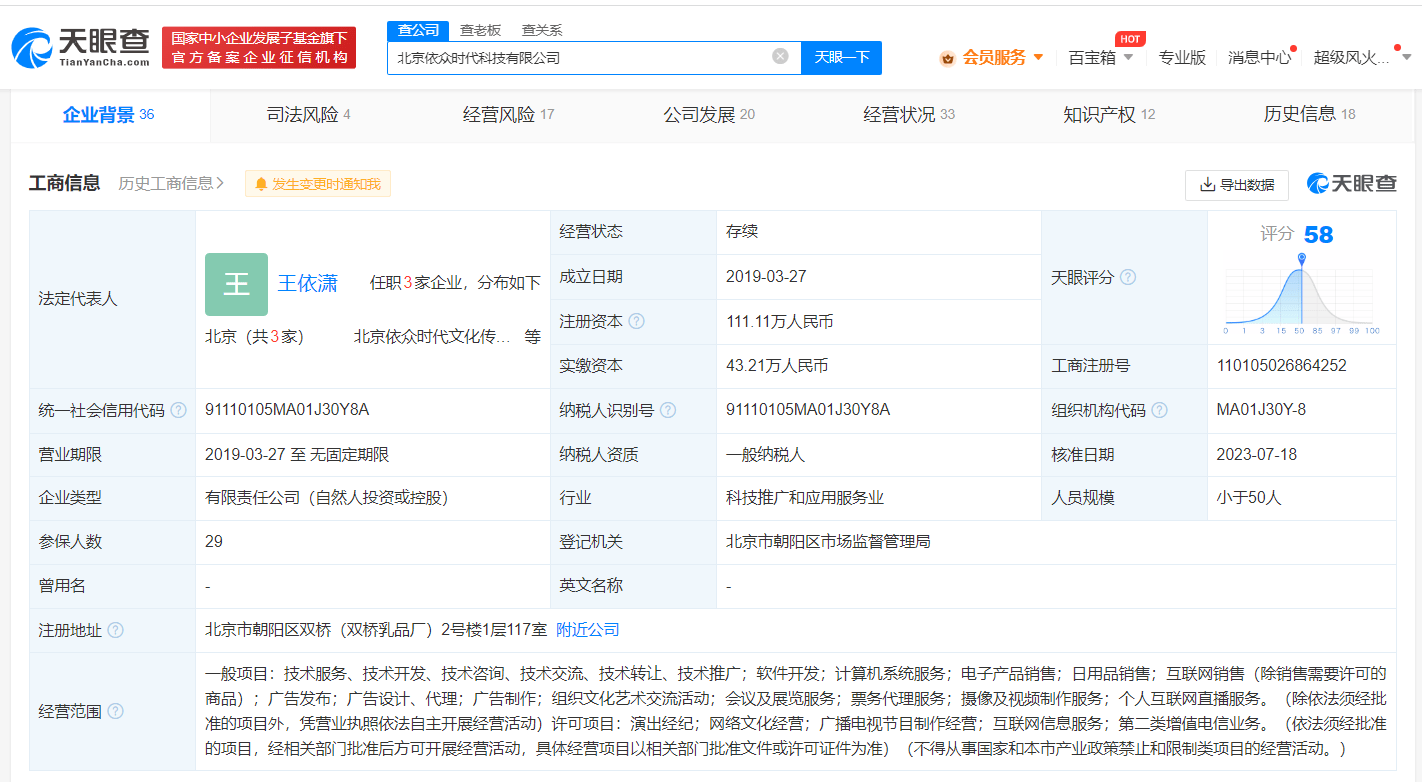Viewport: 1422px width, 782px height.
Task: Click the help icon beside 统一社会信用代码
Action: coord(178,410)
